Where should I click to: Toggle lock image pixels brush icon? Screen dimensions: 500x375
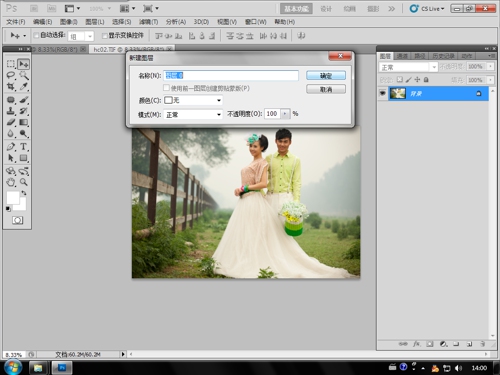[408, 80]
